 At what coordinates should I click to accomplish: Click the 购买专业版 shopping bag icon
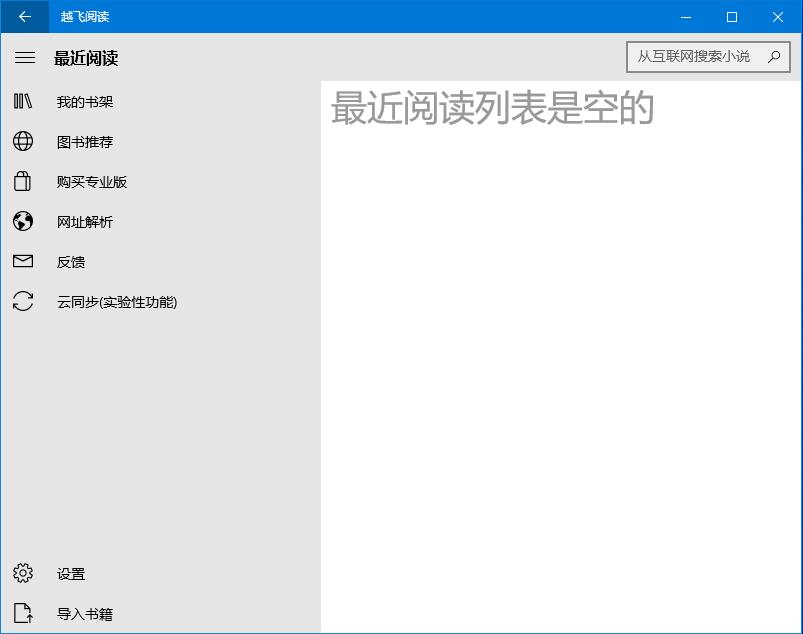24,181
